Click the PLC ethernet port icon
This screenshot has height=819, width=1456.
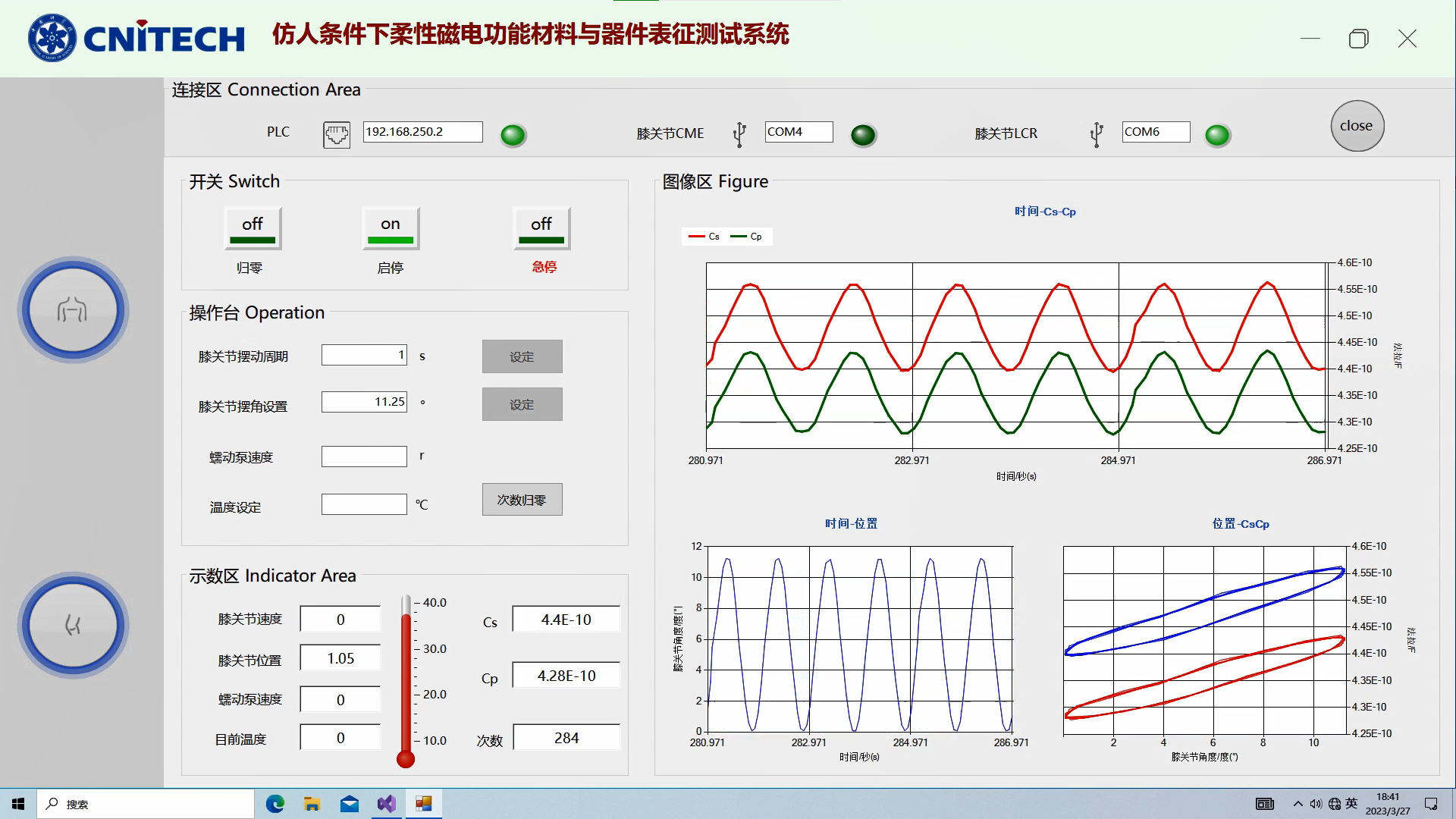pyautogui.click(x=337, y=134)
